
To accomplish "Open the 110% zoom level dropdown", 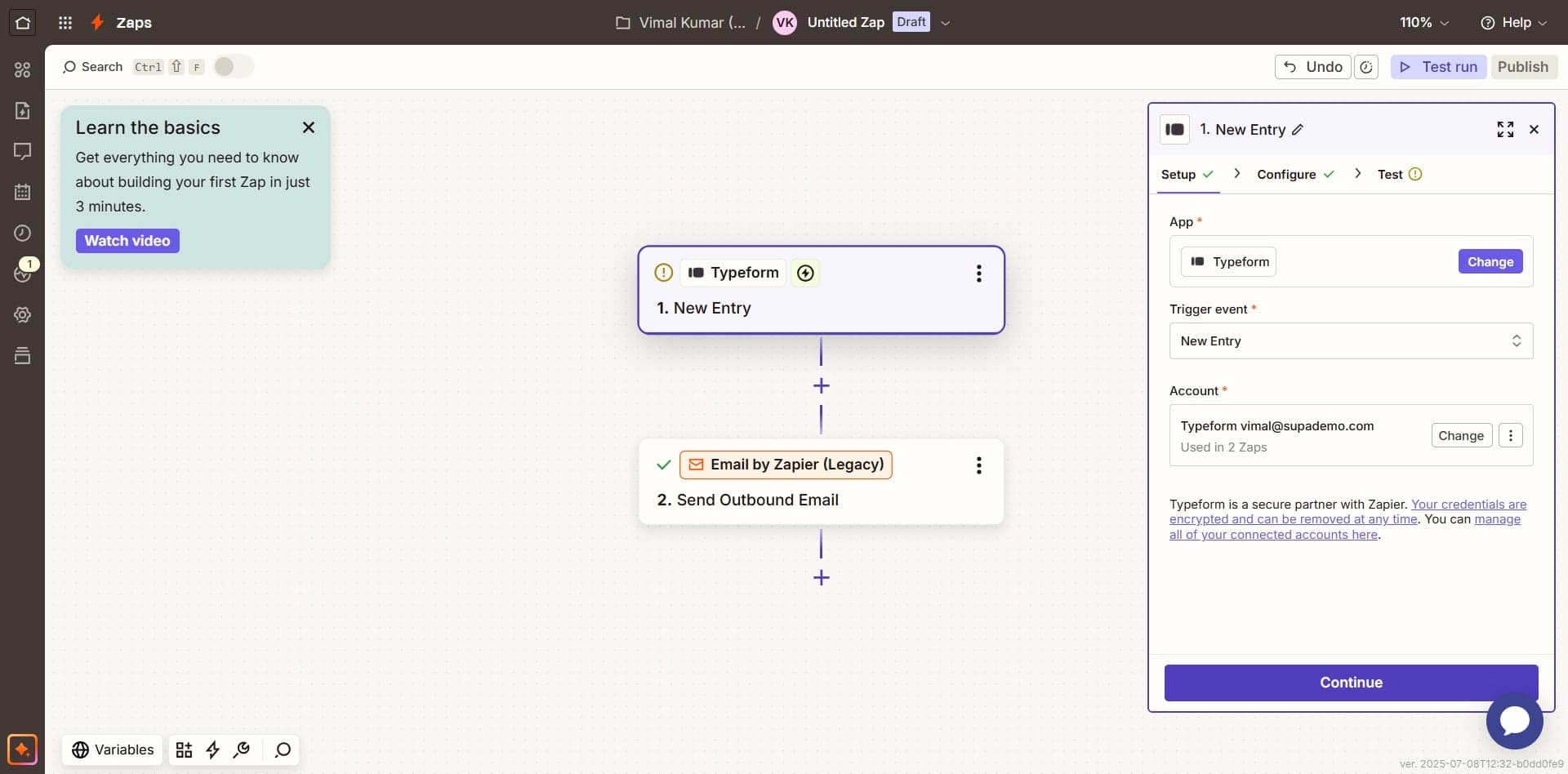I will point(1424,22).
